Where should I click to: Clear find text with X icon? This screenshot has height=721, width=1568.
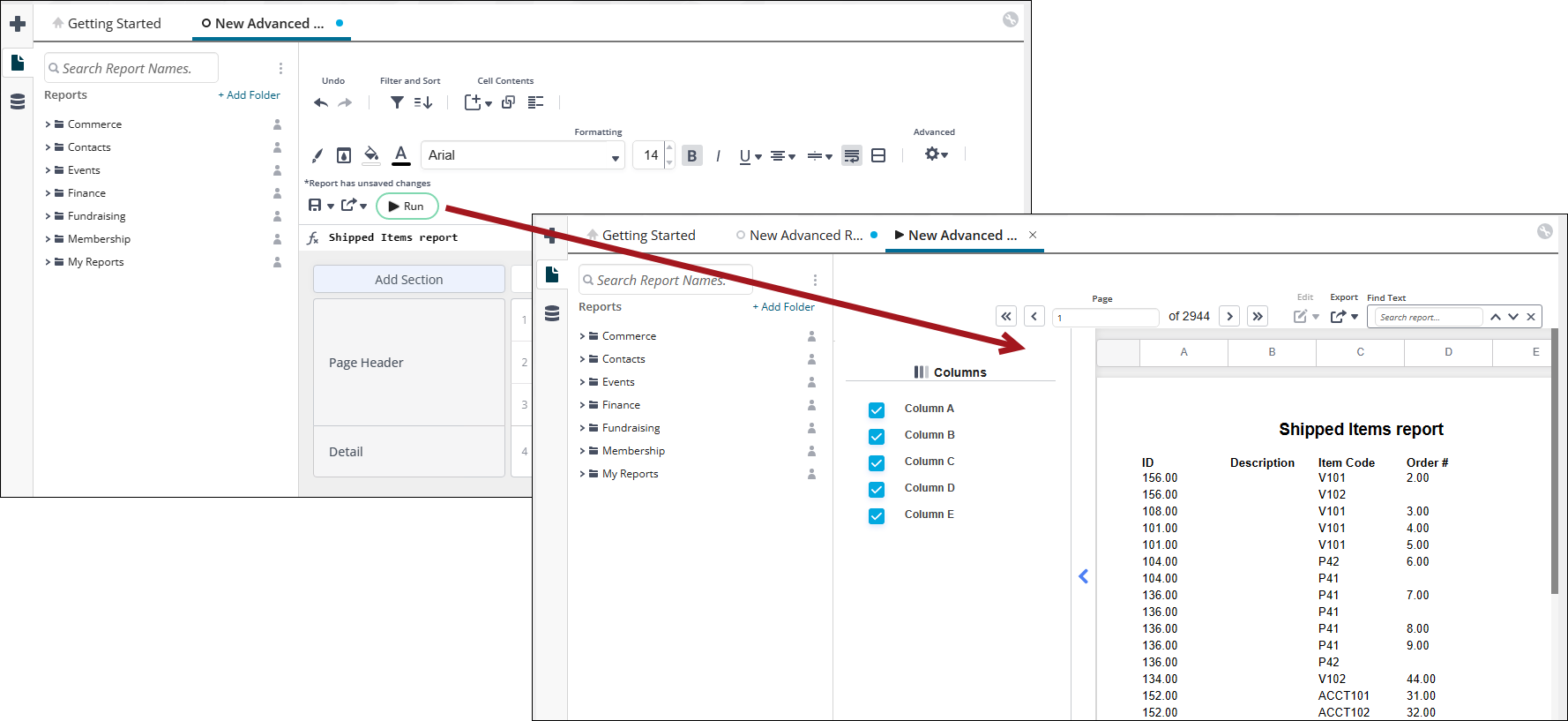click(1531, 317)
